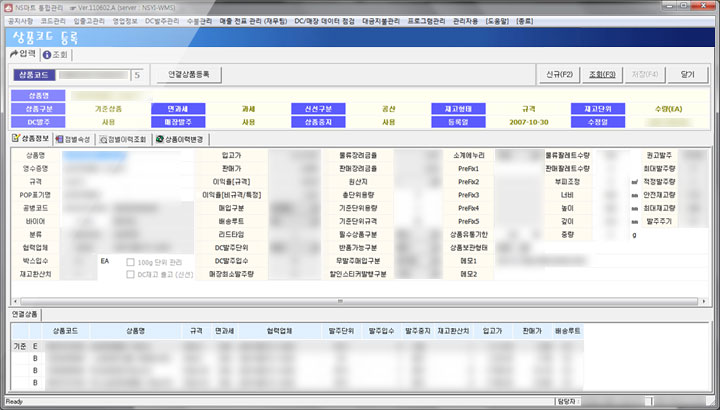This screenshot has height=410, width=720.
Task: Click the 2007-10-30 등록일 value
Action: pyautogui.click(x=529, y=122)
